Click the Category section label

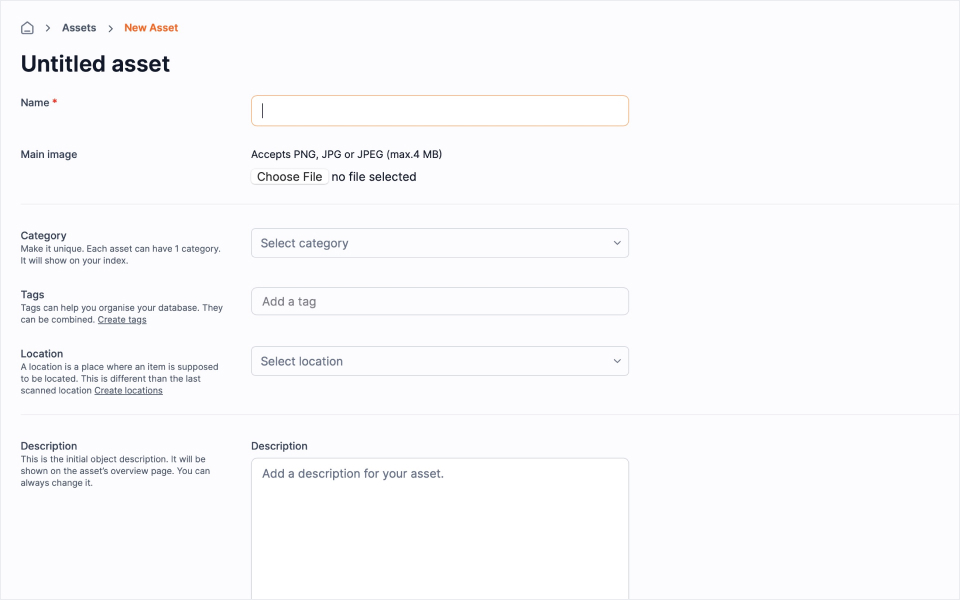click(x=43, y=236)
